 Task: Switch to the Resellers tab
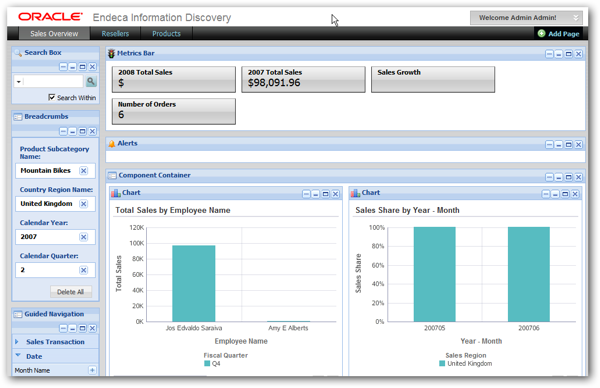click(115, 34)
